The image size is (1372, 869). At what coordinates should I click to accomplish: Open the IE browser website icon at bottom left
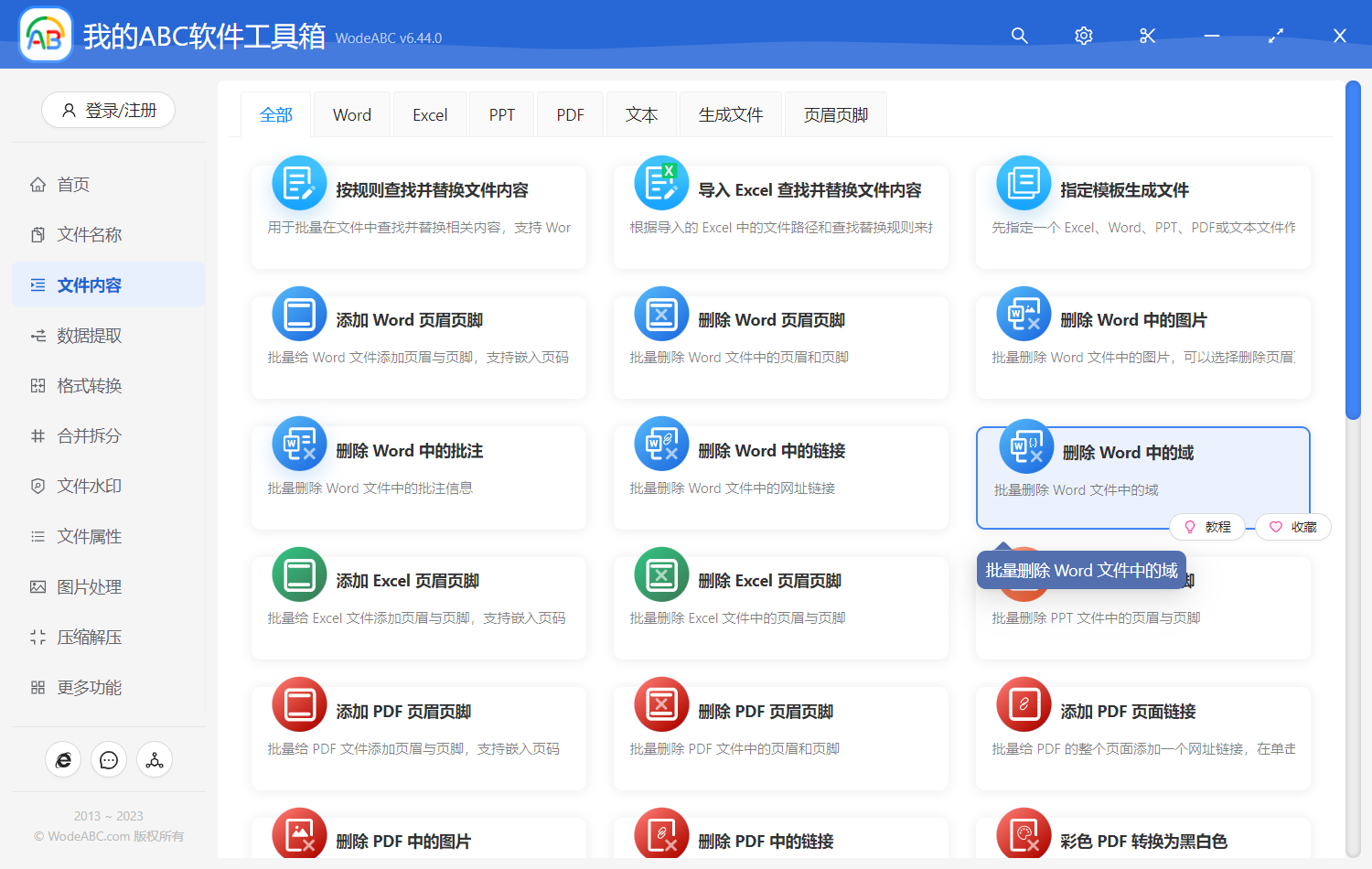point(63,759)
